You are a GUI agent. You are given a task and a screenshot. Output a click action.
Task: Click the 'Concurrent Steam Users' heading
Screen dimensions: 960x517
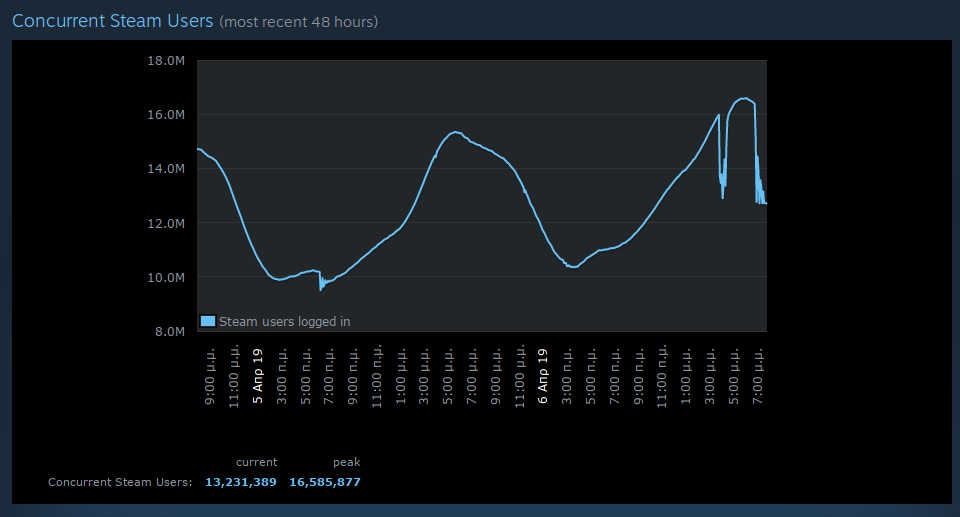point(113,21)
